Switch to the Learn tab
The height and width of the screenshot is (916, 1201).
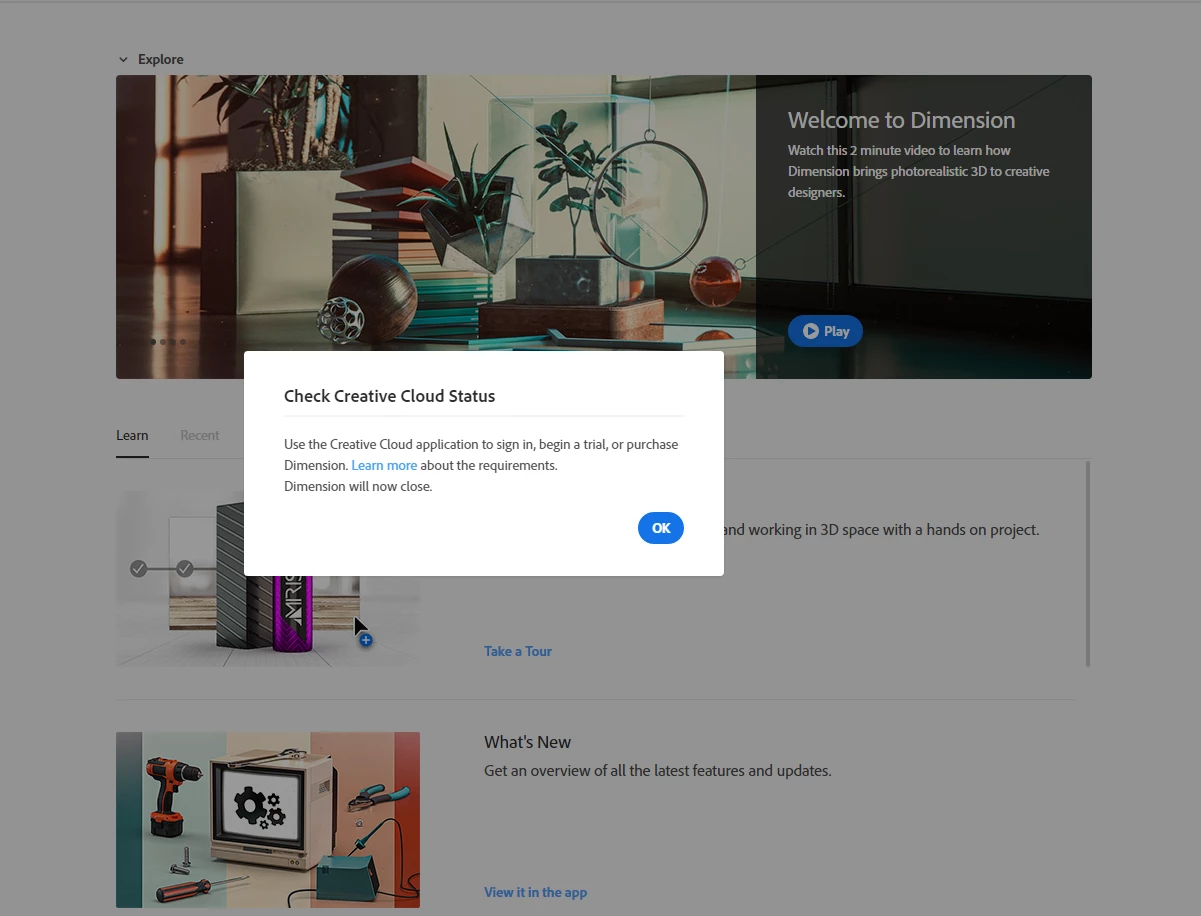(132, 436)
